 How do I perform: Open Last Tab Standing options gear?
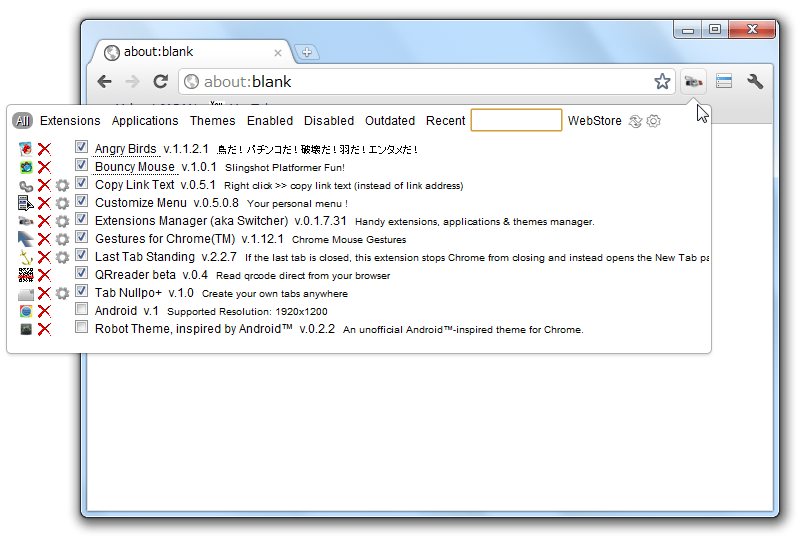(62, 257)
